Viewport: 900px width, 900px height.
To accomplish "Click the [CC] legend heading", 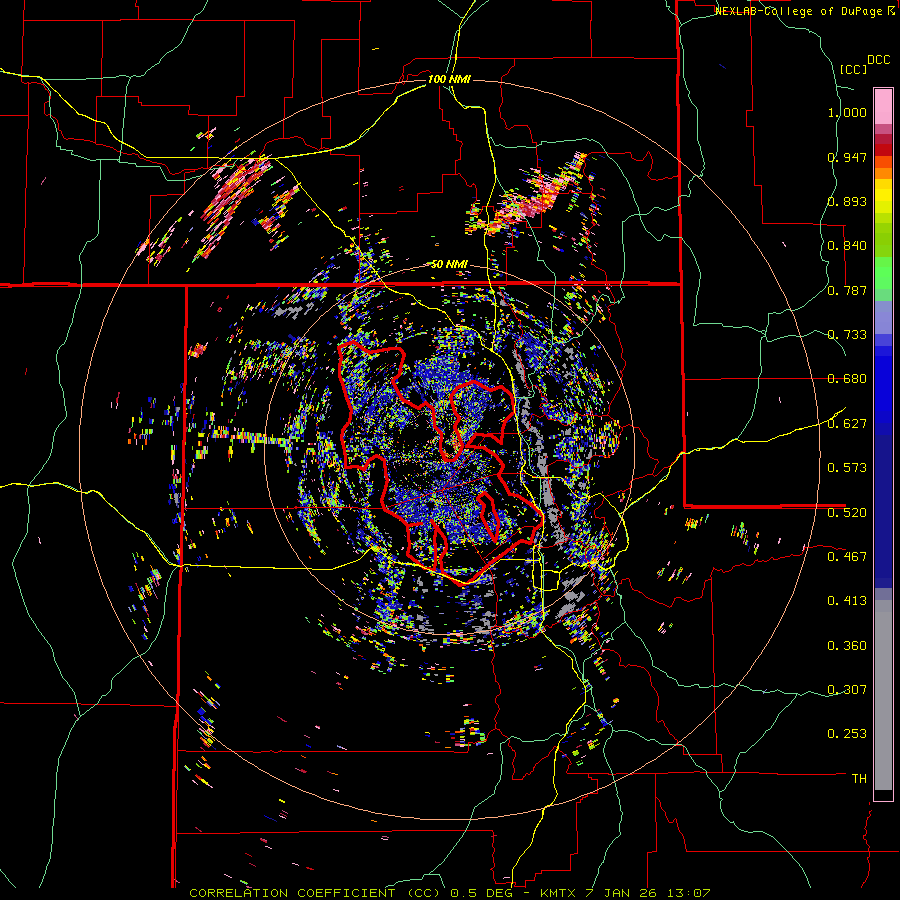I will pyautogui.click(x=853, y=69).
